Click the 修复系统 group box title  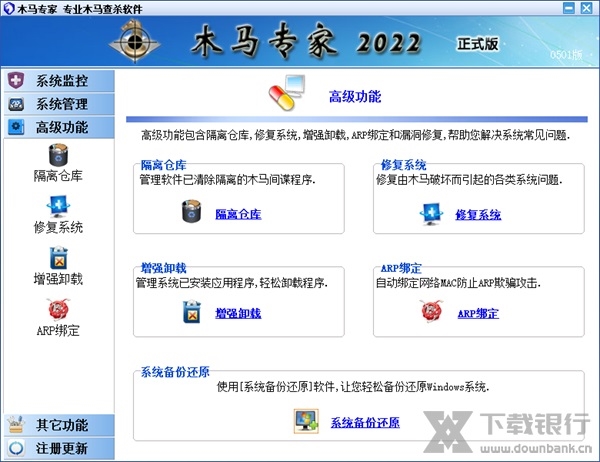coord(403,165)
